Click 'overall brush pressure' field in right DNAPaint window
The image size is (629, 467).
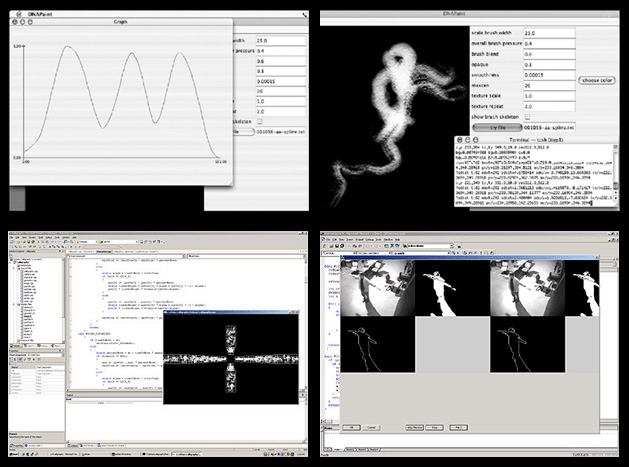pos(549,43)
